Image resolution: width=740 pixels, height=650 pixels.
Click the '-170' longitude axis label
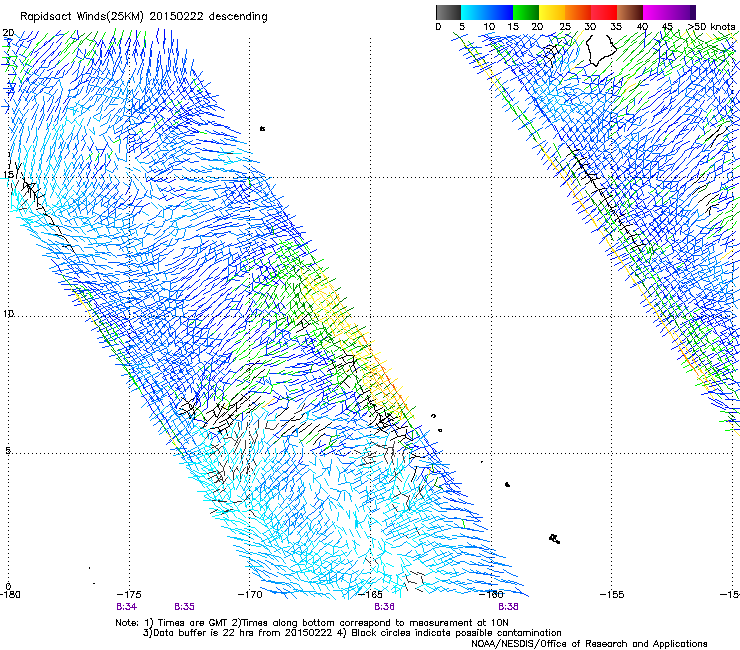250,595
